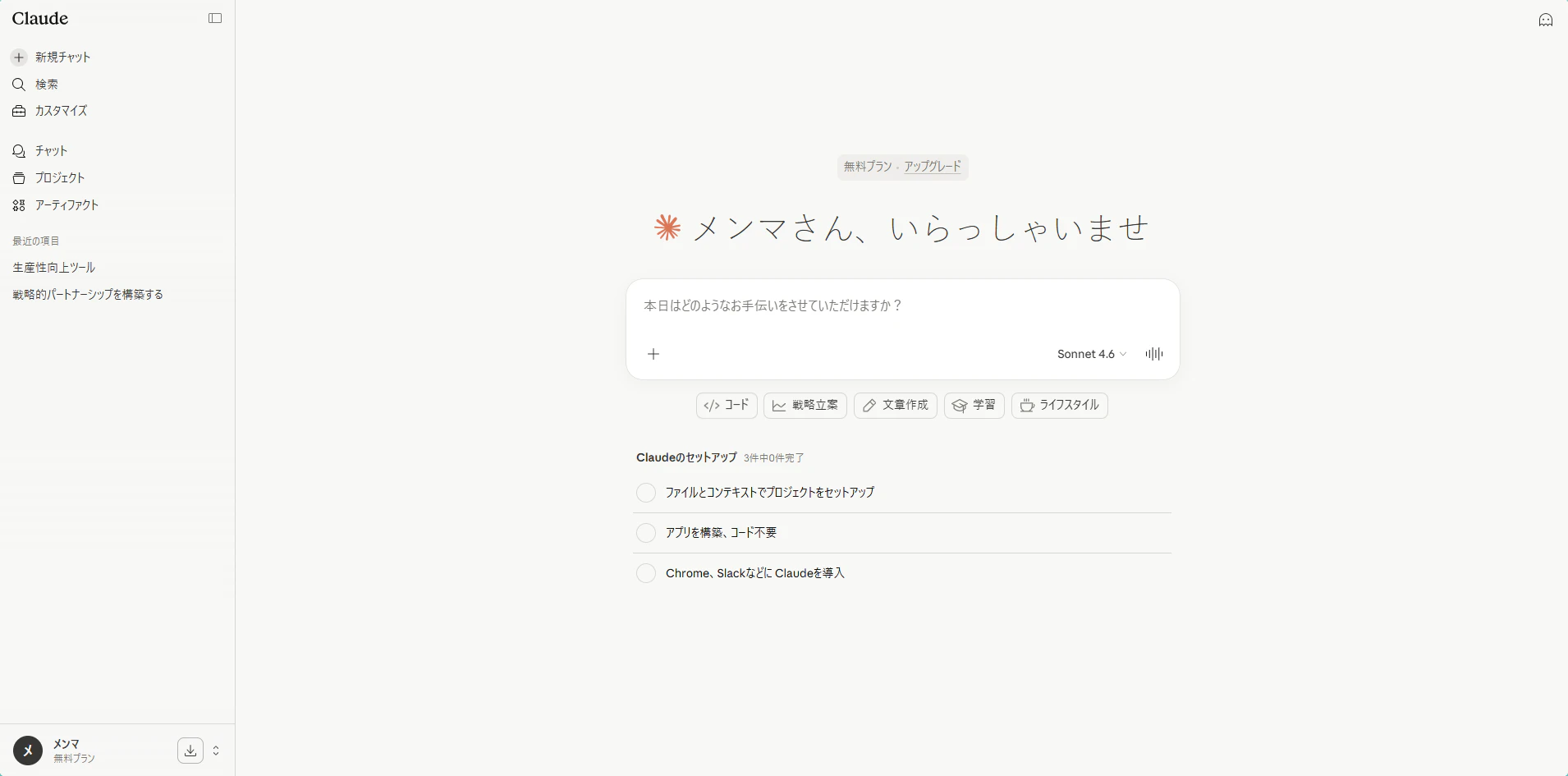Click the plus icon beside 新規チャット
Viewport: 1568px width, 776px height.
tap(19, 57)
